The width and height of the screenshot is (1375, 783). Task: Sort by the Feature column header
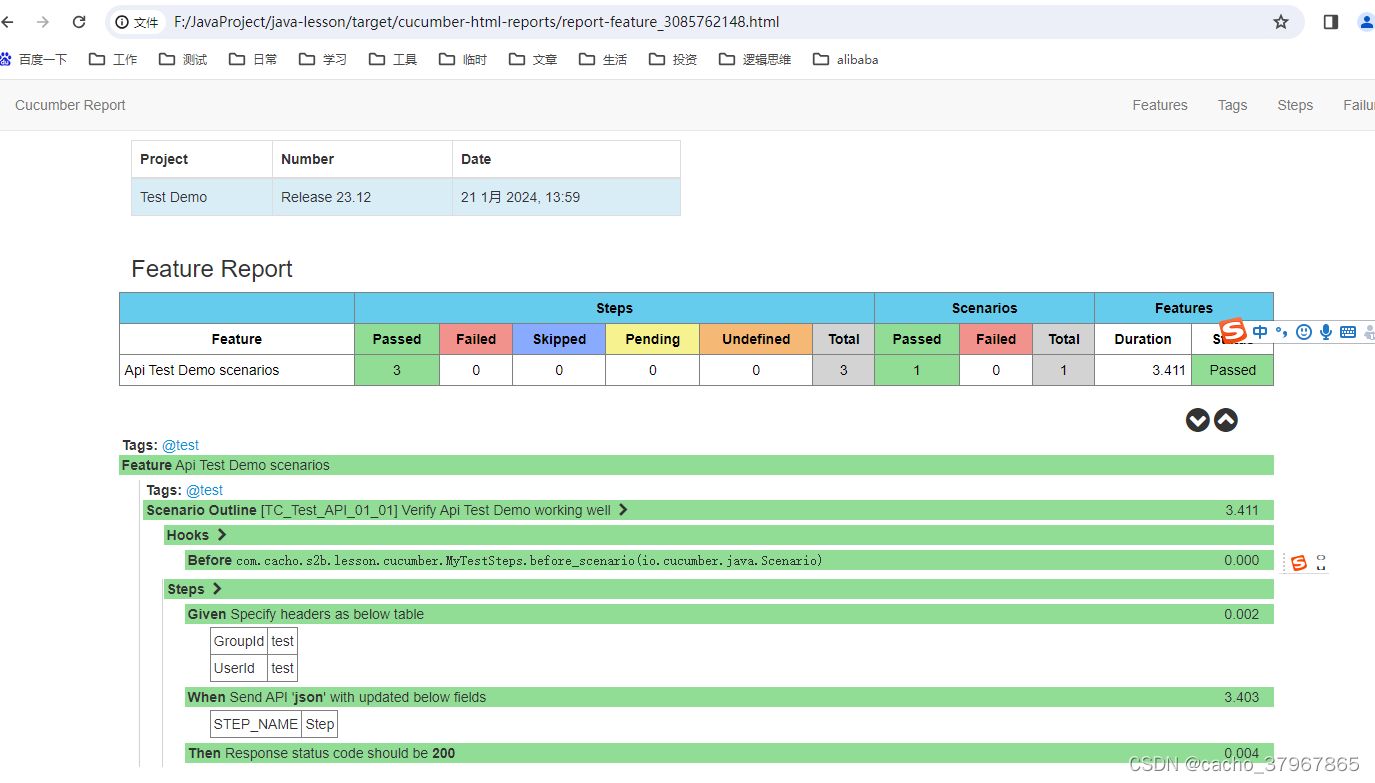pyautogui.click(x=237, y=339)
